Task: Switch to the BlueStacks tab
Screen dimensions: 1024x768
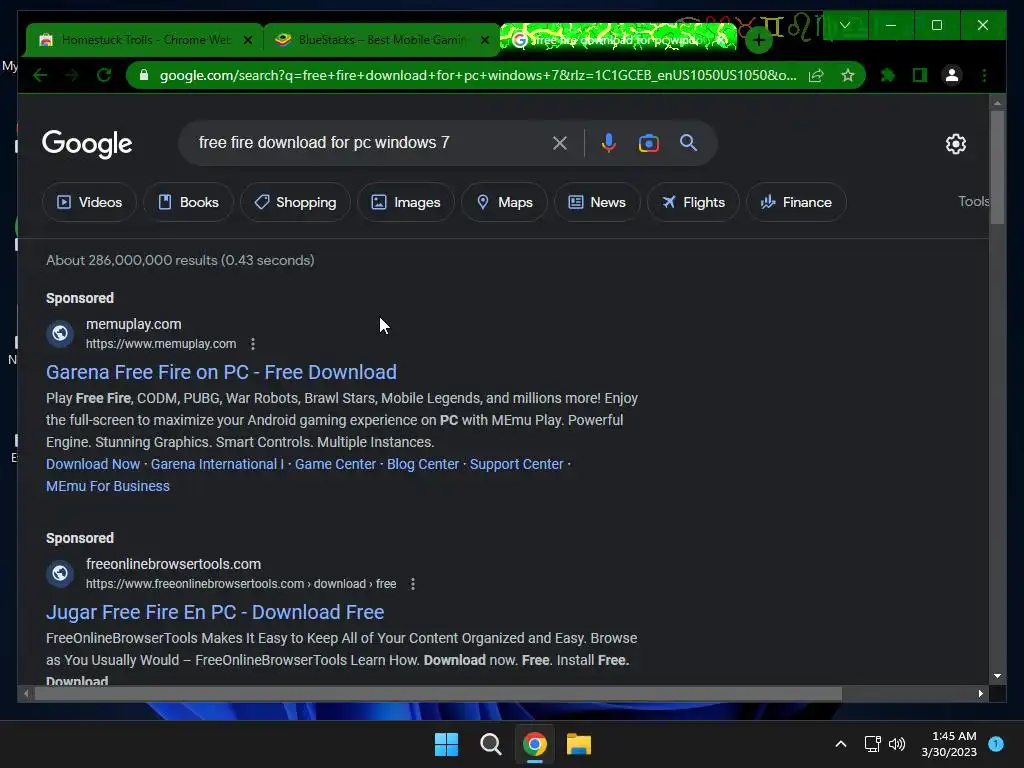Action: [x=381, y=40]
